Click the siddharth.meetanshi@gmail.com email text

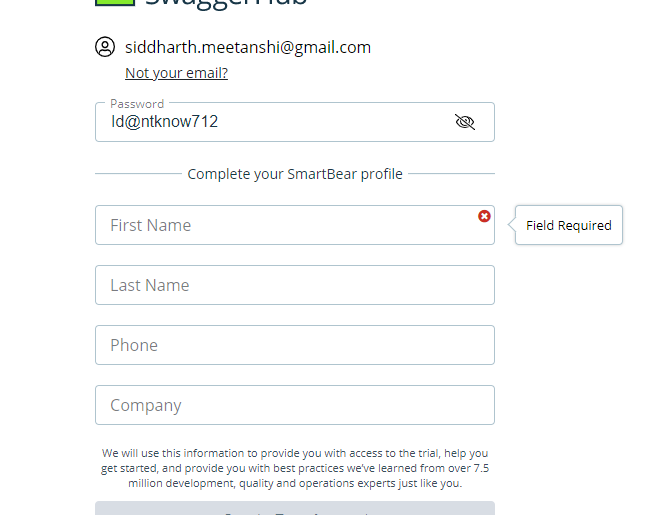248,47
